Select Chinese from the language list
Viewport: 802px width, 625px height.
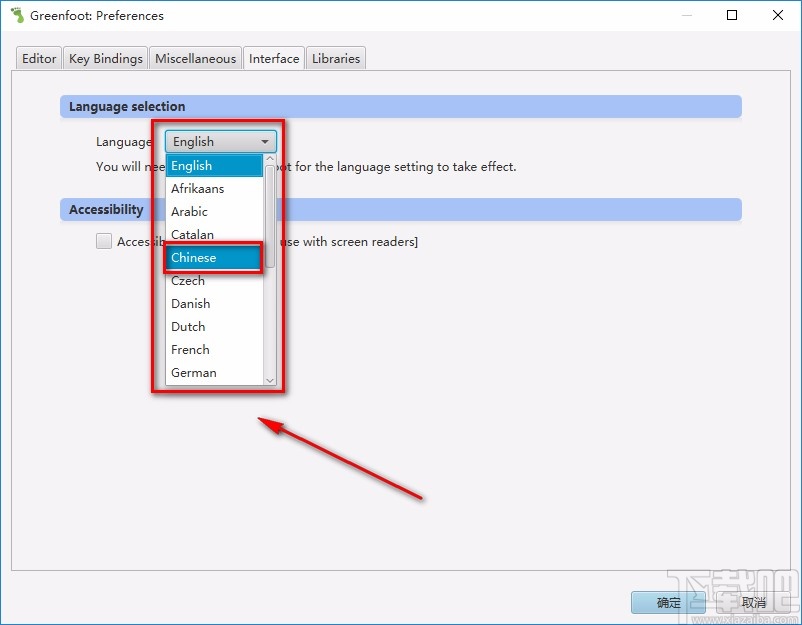(214, 258)
